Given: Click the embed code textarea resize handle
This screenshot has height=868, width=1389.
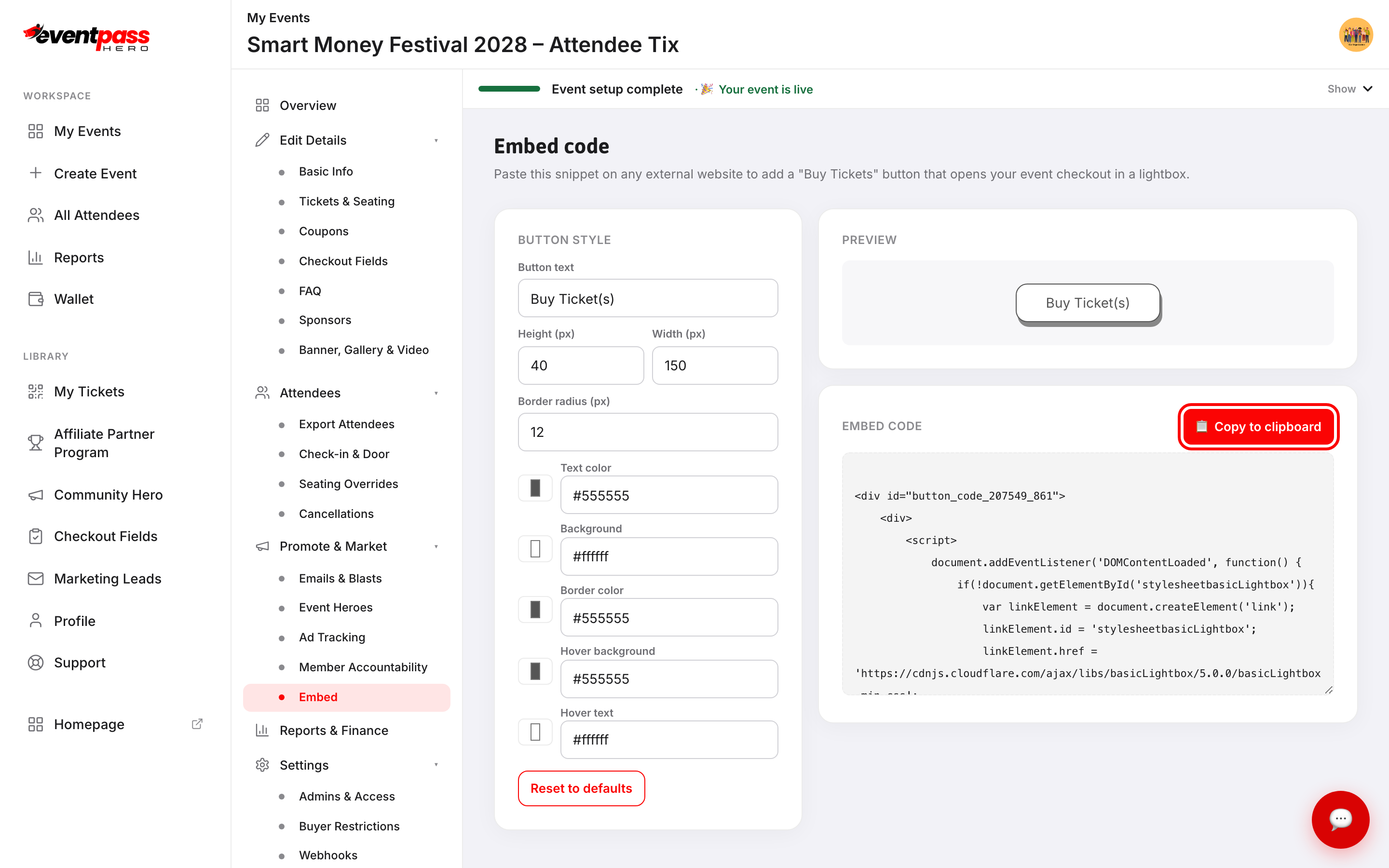Looking at the screenshot, I should point(1328,690).
